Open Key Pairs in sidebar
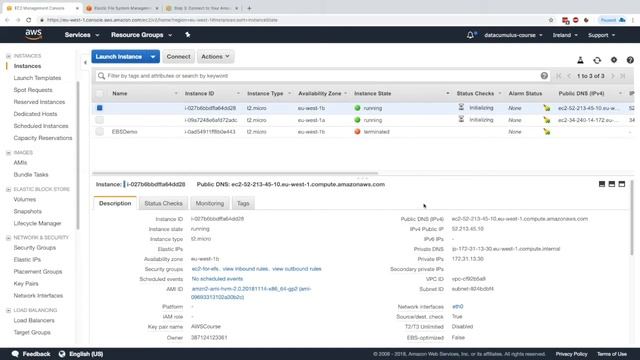640x360 pixels. pos(26,283)
